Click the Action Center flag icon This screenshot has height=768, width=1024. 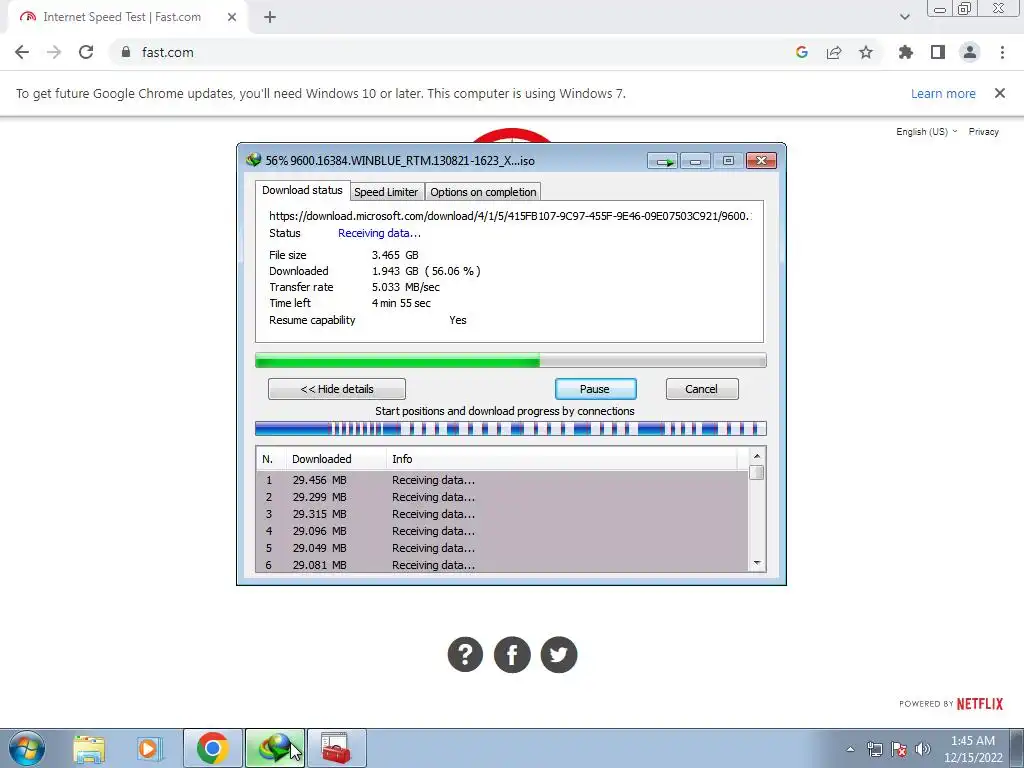tap(899, 749)
